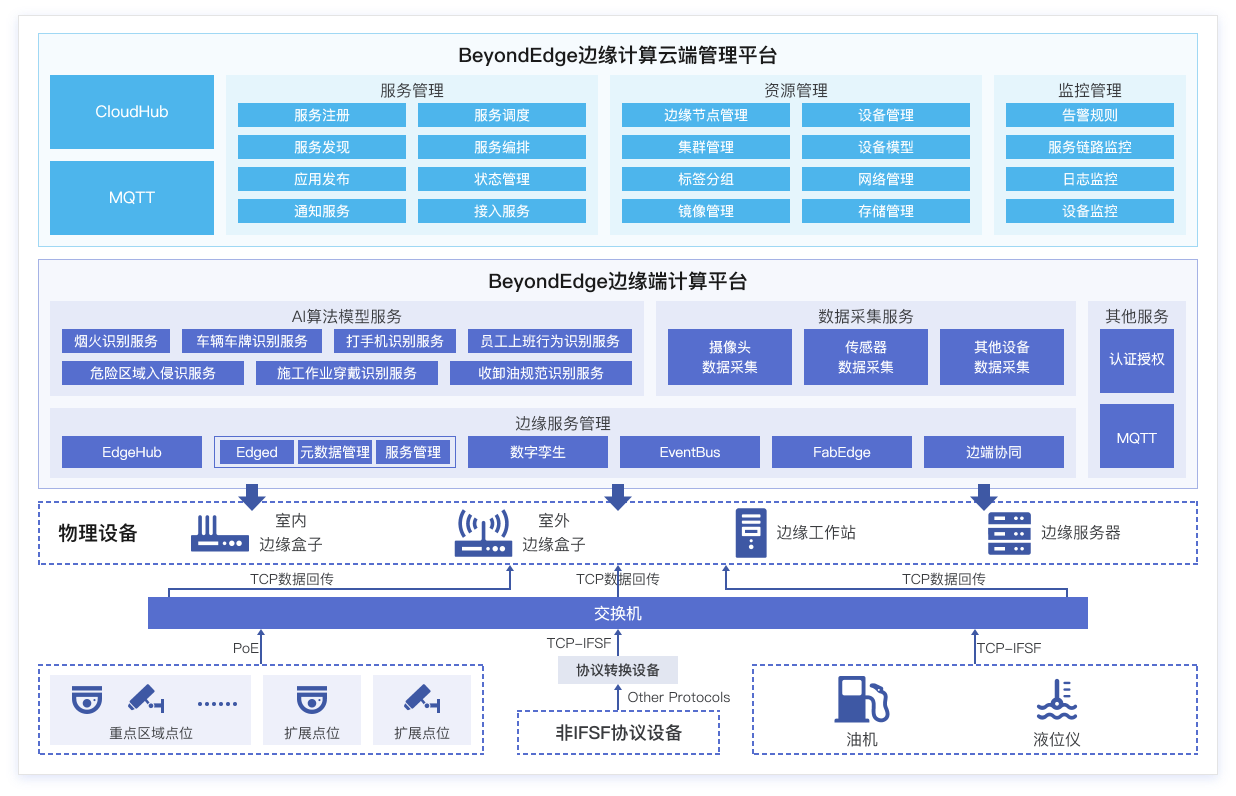Select the MQTT block under CloudHub
Viewport: 1236px width, 796px height.
[132, 198]
